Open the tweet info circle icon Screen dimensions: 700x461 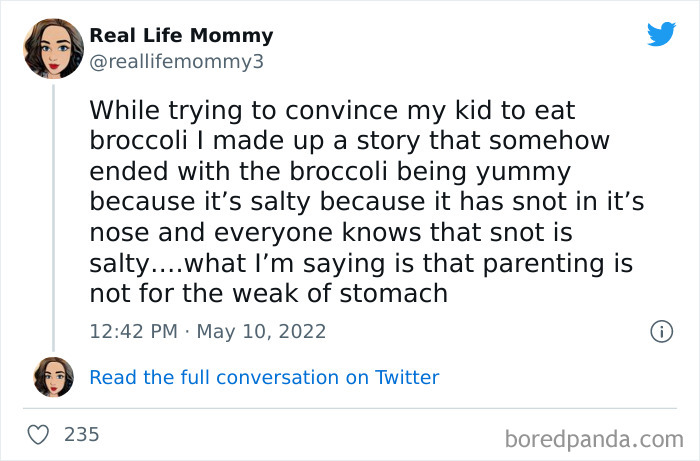[661, 331]
